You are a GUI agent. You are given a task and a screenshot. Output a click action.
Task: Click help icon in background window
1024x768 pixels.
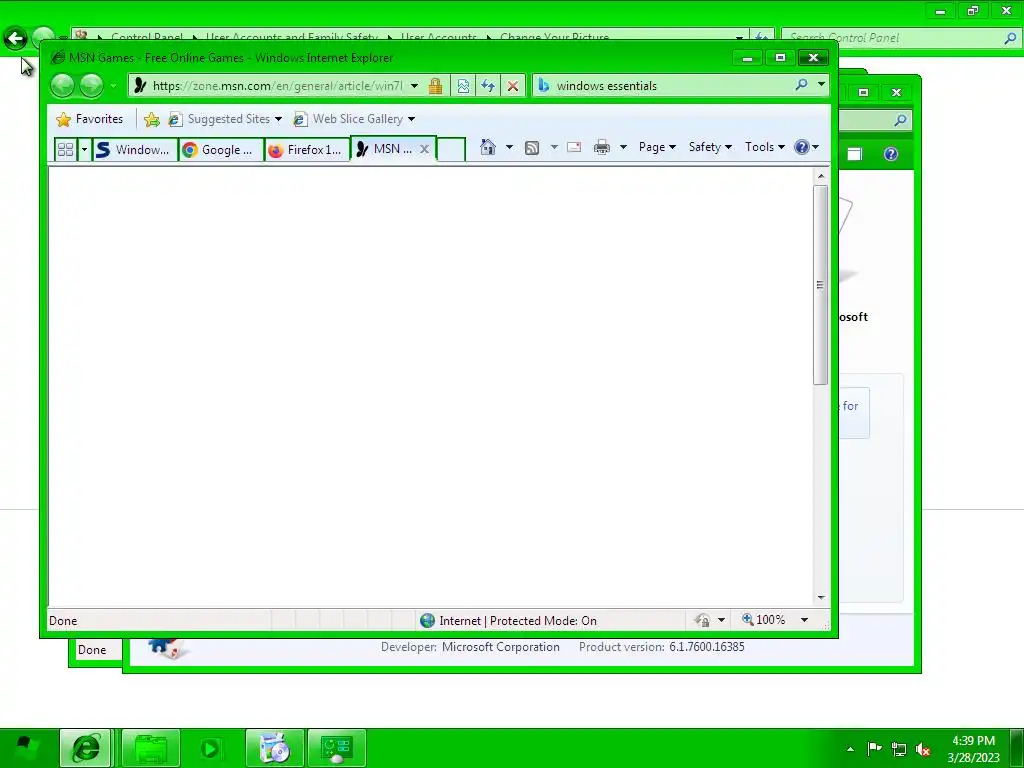click(x=891, y=154)
